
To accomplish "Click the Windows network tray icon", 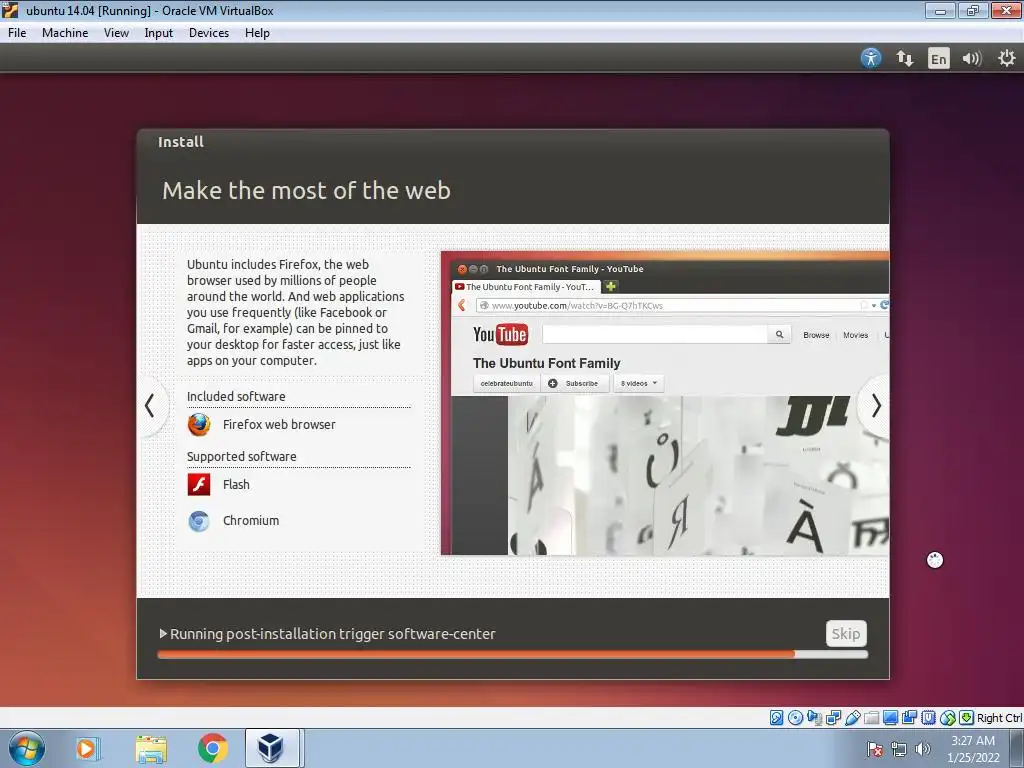I will [x=899, y=749].
